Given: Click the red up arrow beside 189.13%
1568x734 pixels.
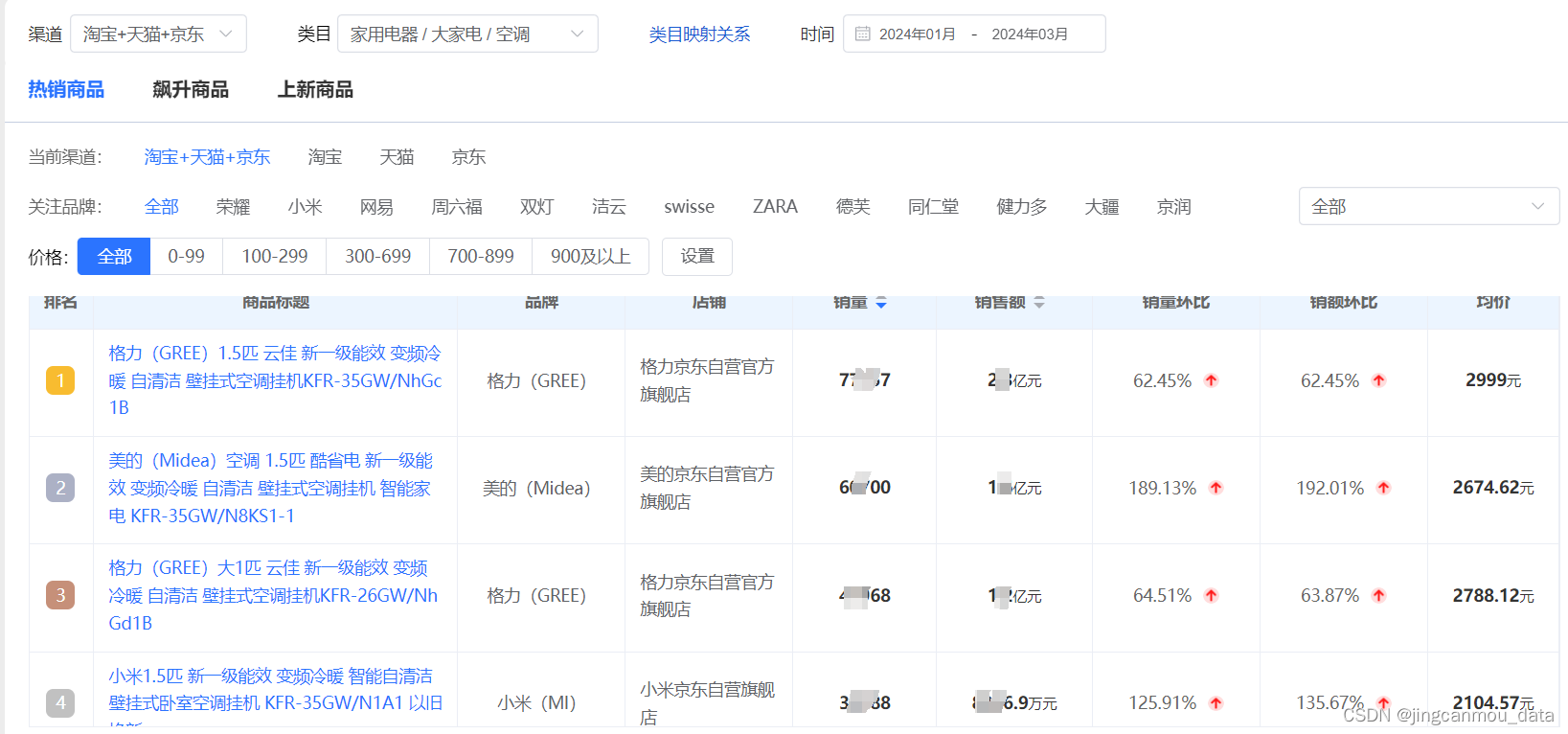Looking at the screenshot, I should point(1216,488).
